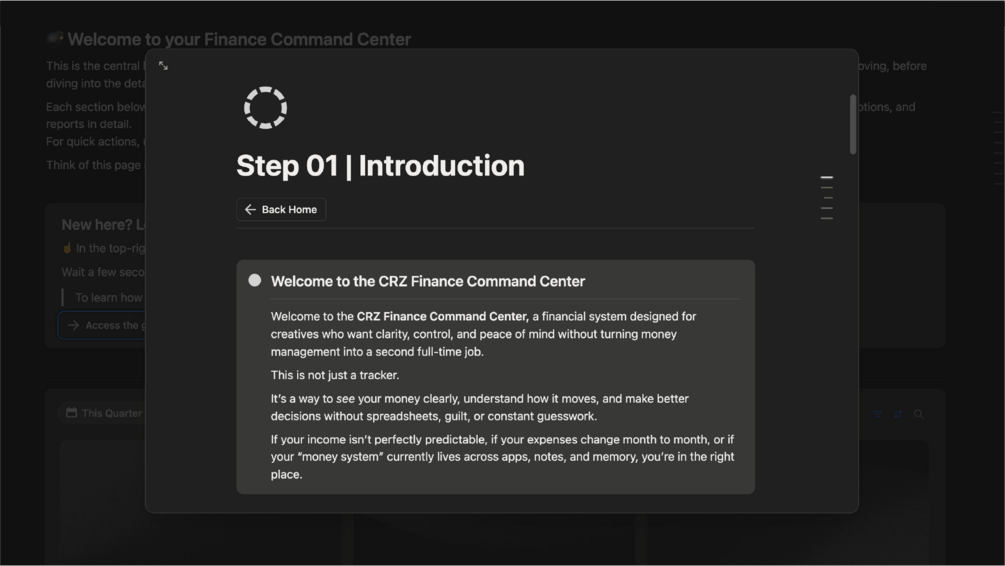Click the dashed circle page icon
This screenshot has width=1005, height=566.
coord(265,107)
